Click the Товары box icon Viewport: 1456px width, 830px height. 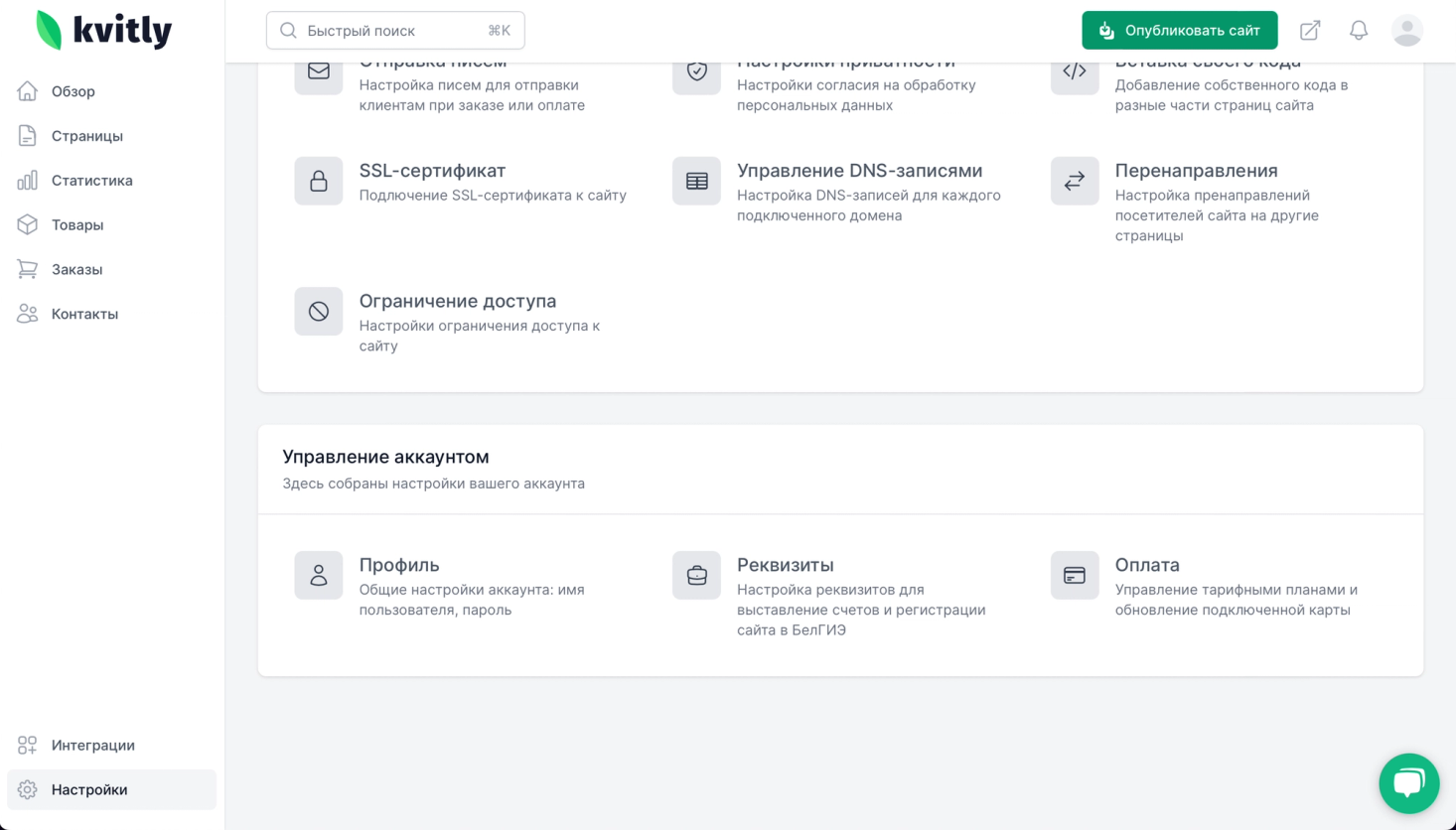tap(28, 225)
